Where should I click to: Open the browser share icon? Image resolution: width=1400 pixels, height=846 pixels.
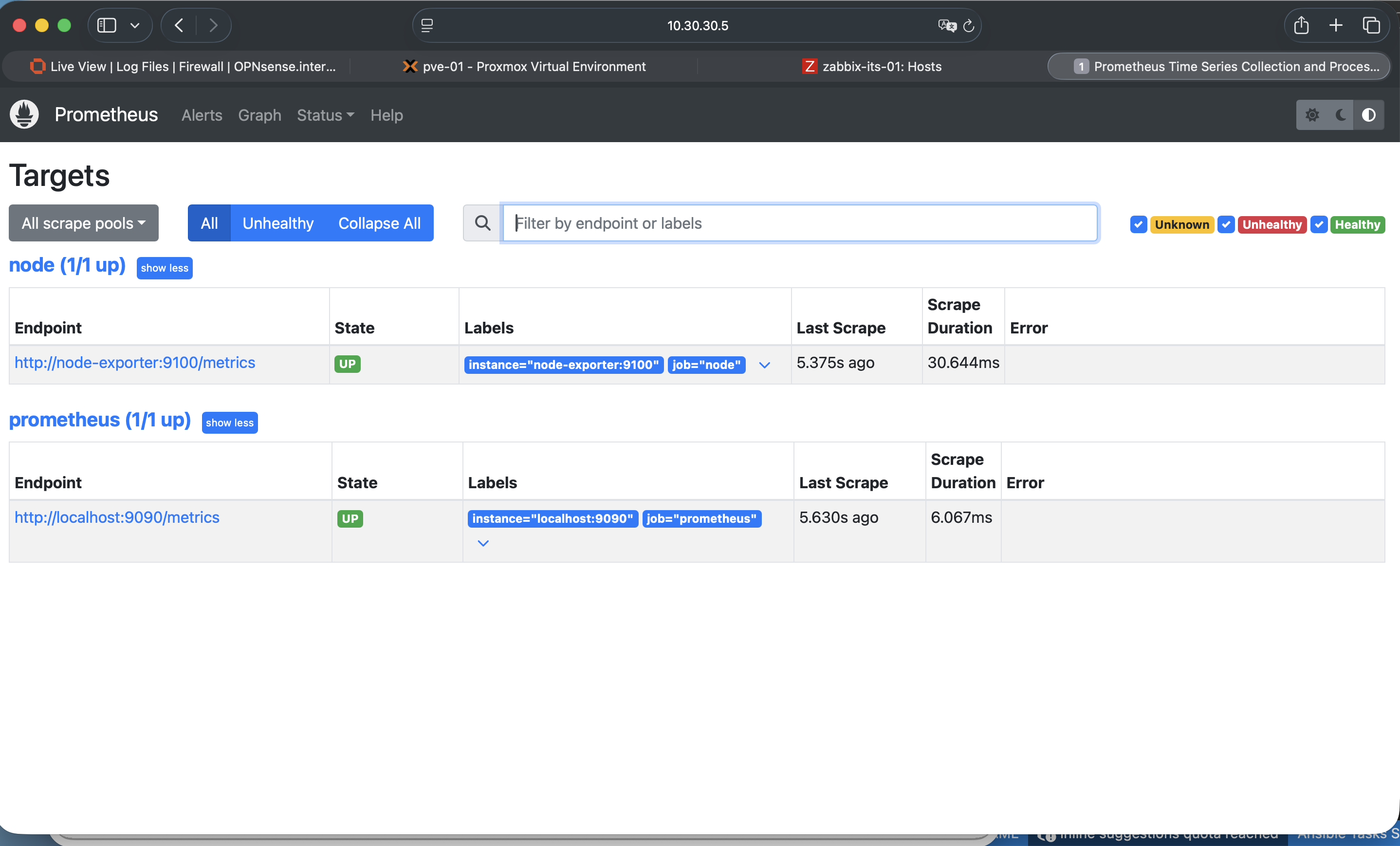[1301, 26]
